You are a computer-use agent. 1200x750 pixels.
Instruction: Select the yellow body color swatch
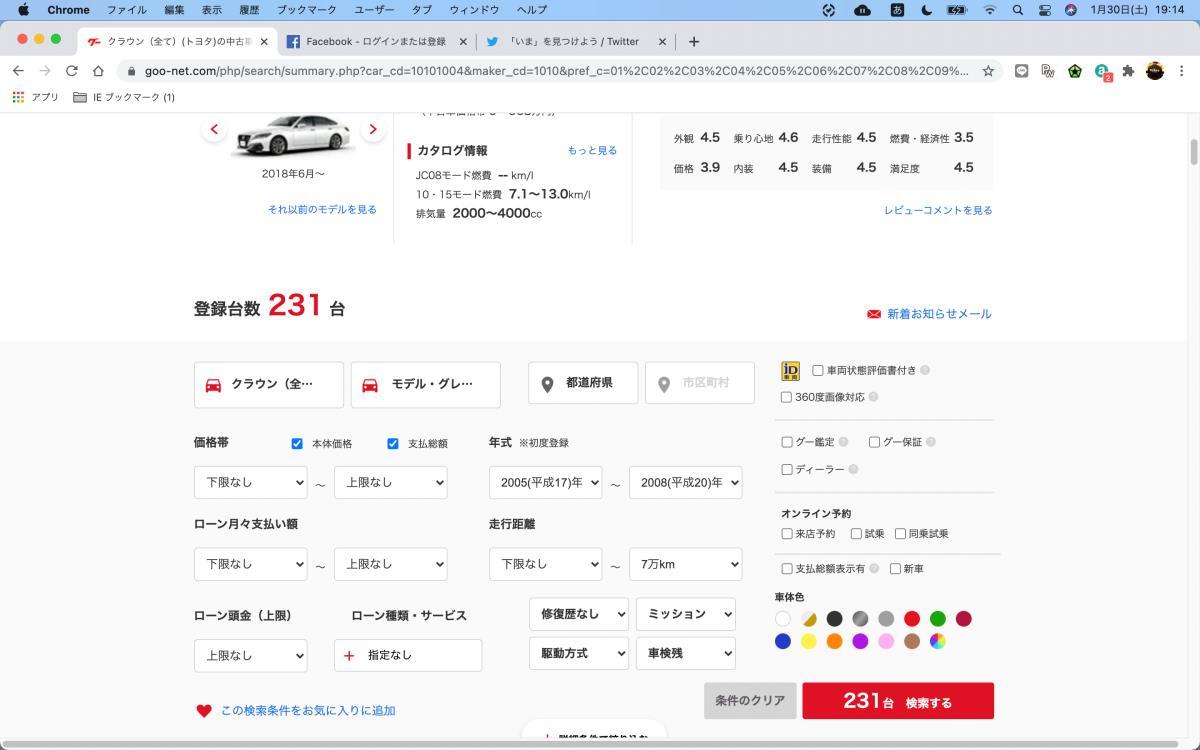pyautogui.click(x=809, y=642)
